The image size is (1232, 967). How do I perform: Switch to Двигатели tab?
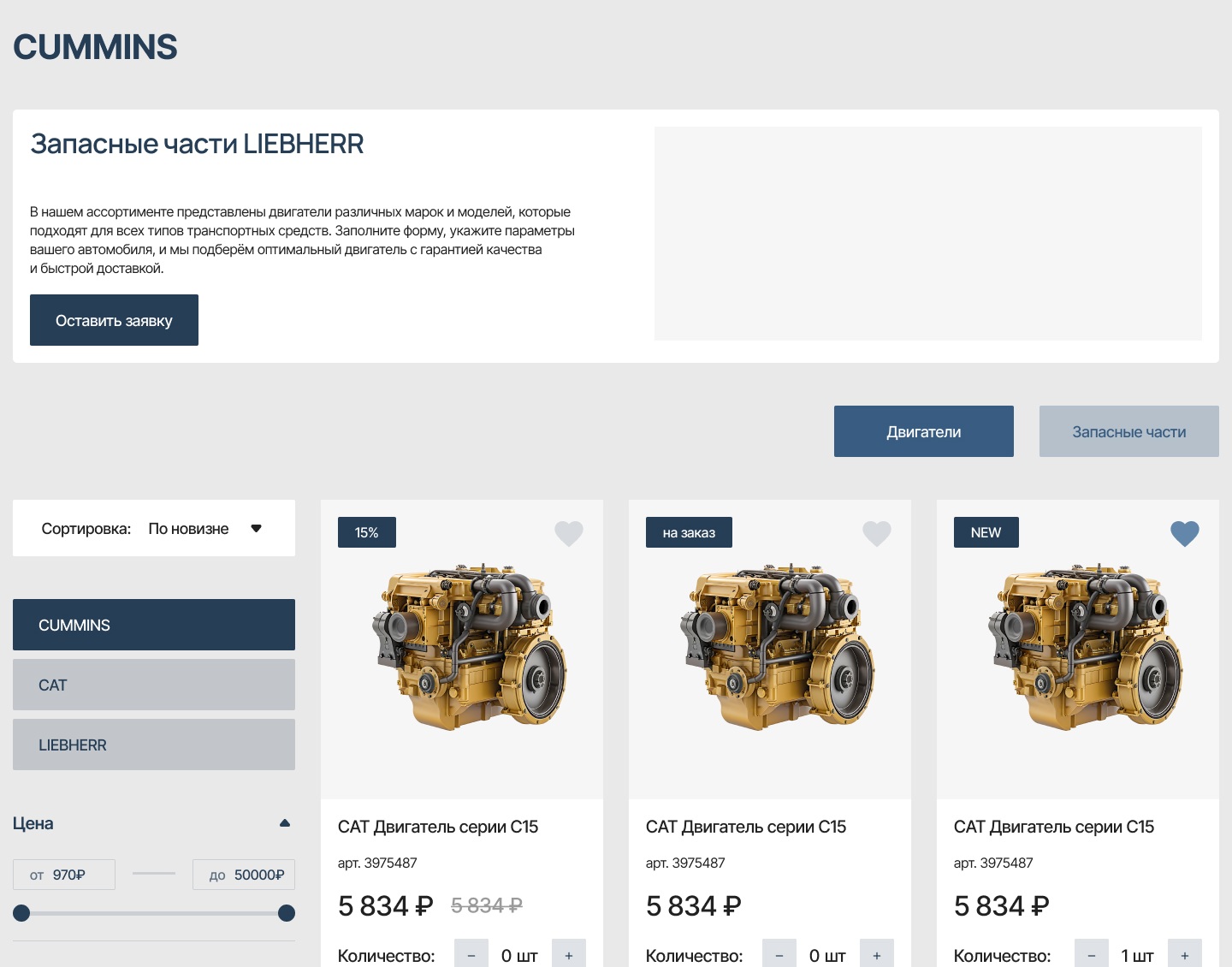(x=924, y=431)
